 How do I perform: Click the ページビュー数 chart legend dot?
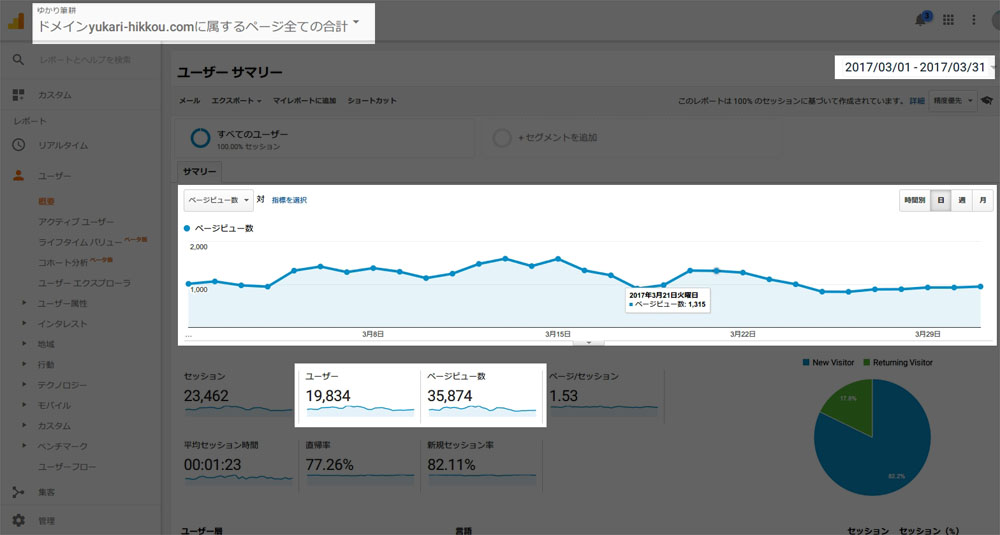[x=187, y=228]
